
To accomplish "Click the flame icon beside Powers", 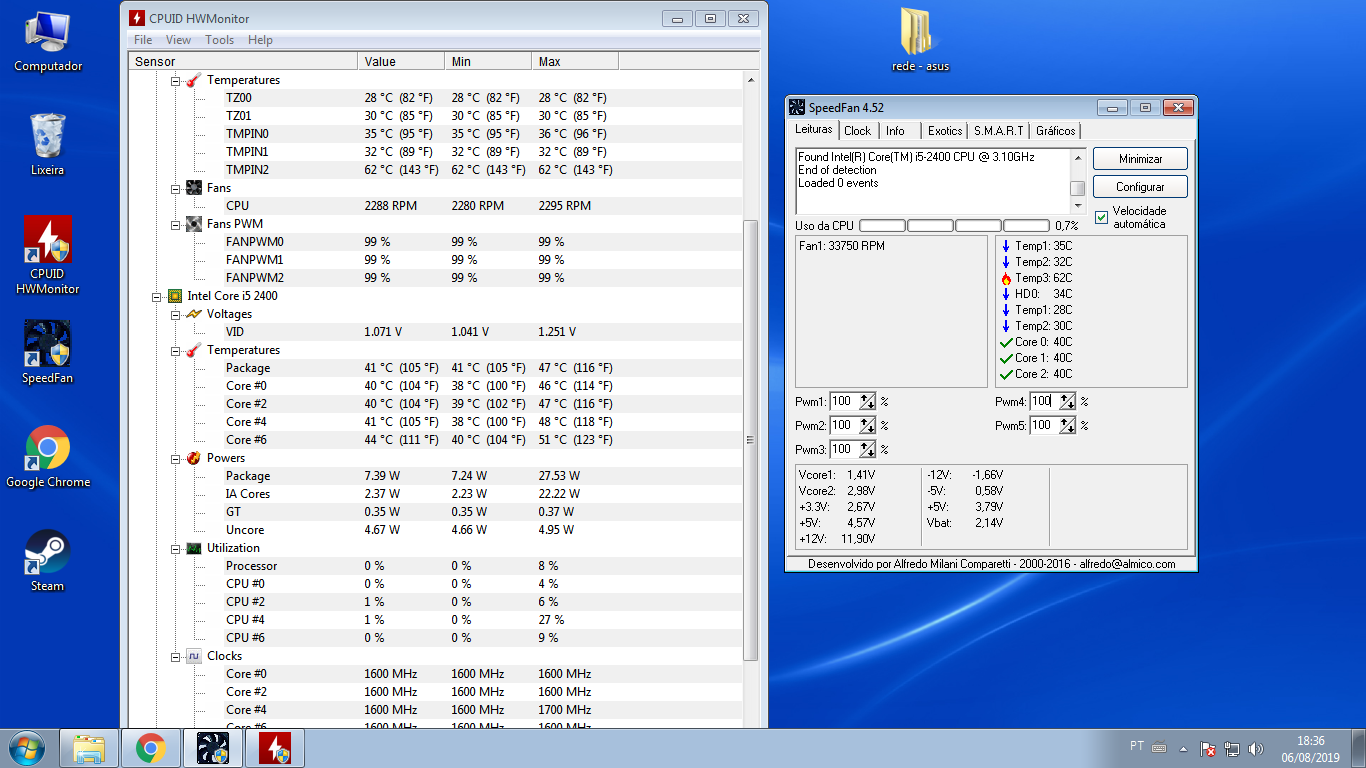I will pos(194,458).
